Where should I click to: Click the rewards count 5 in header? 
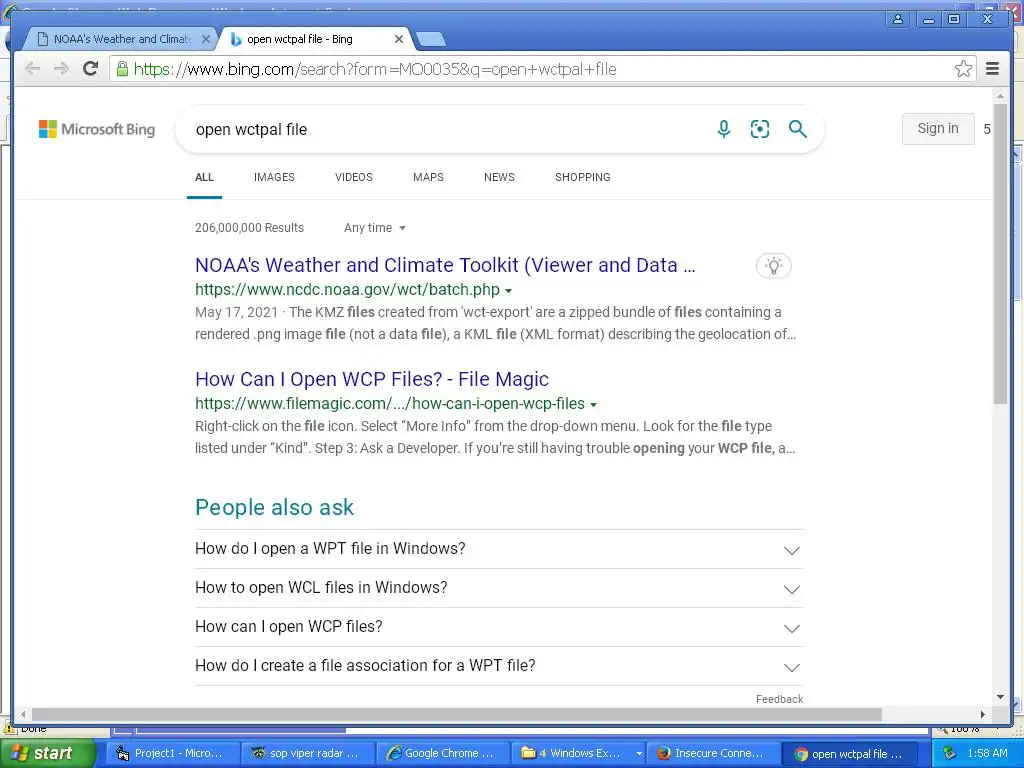coord(987,129)
